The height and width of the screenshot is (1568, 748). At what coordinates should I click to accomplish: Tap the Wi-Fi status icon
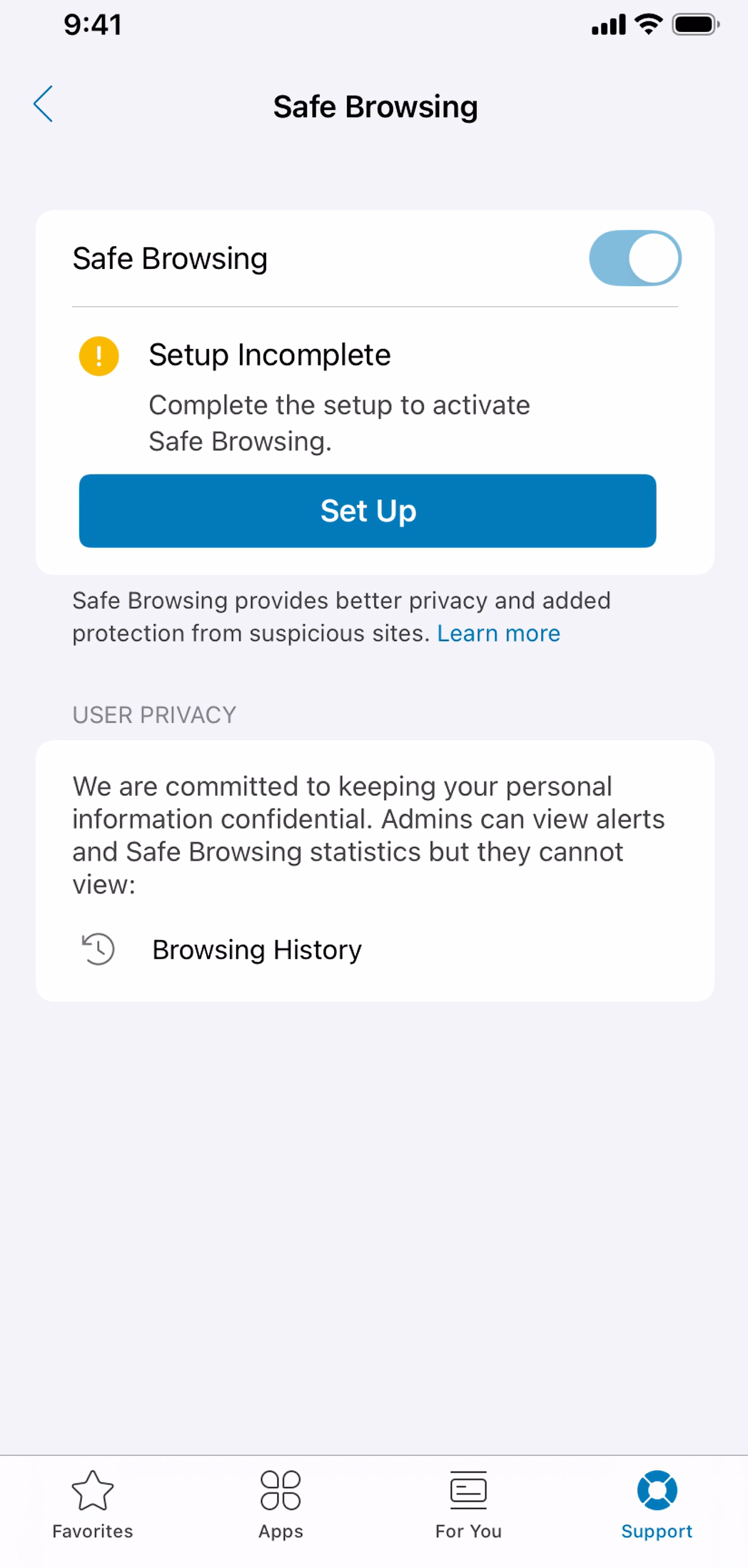tap(649, 24)
